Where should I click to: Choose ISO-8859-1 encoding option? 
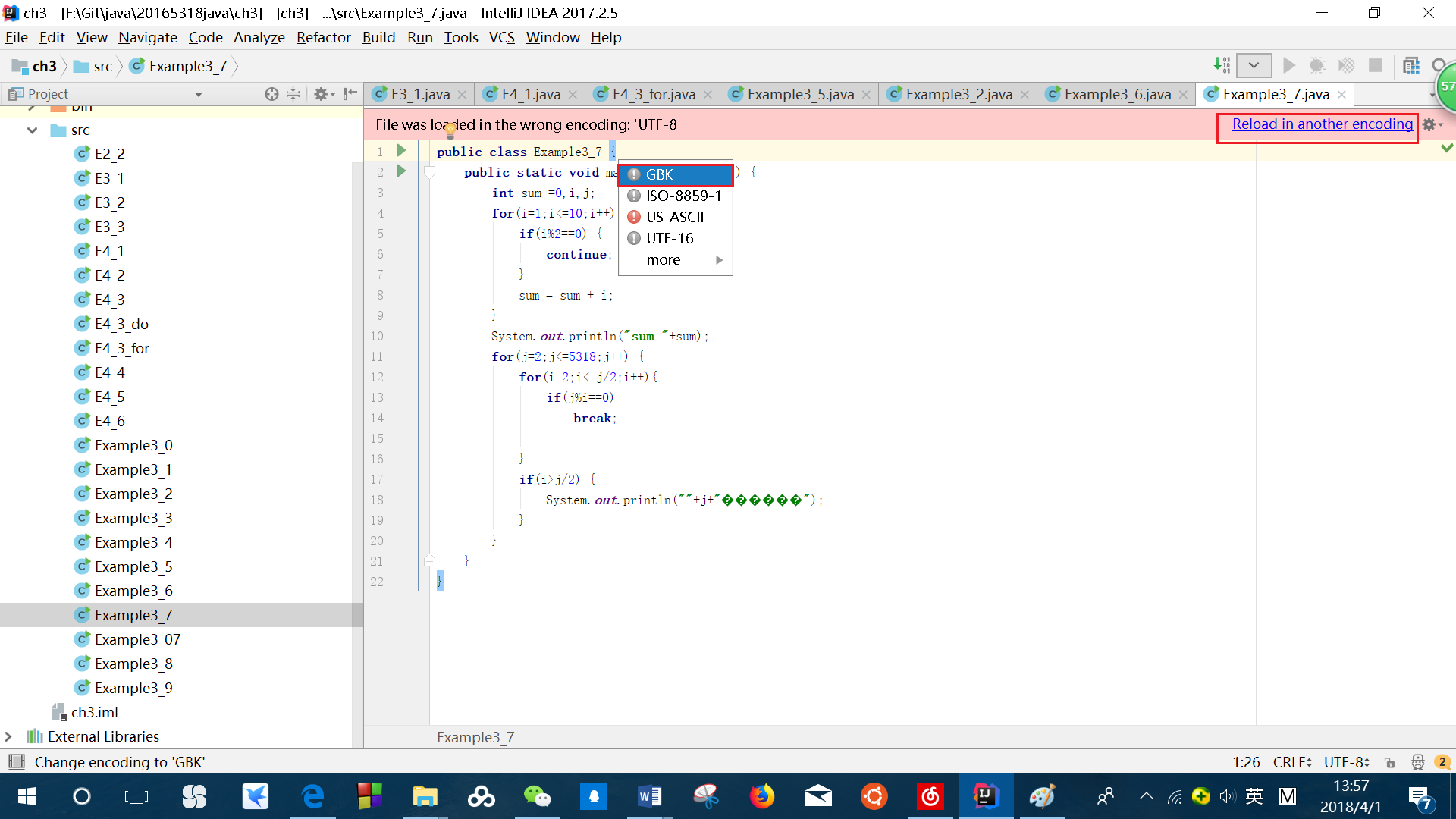(x=676, y=196)
